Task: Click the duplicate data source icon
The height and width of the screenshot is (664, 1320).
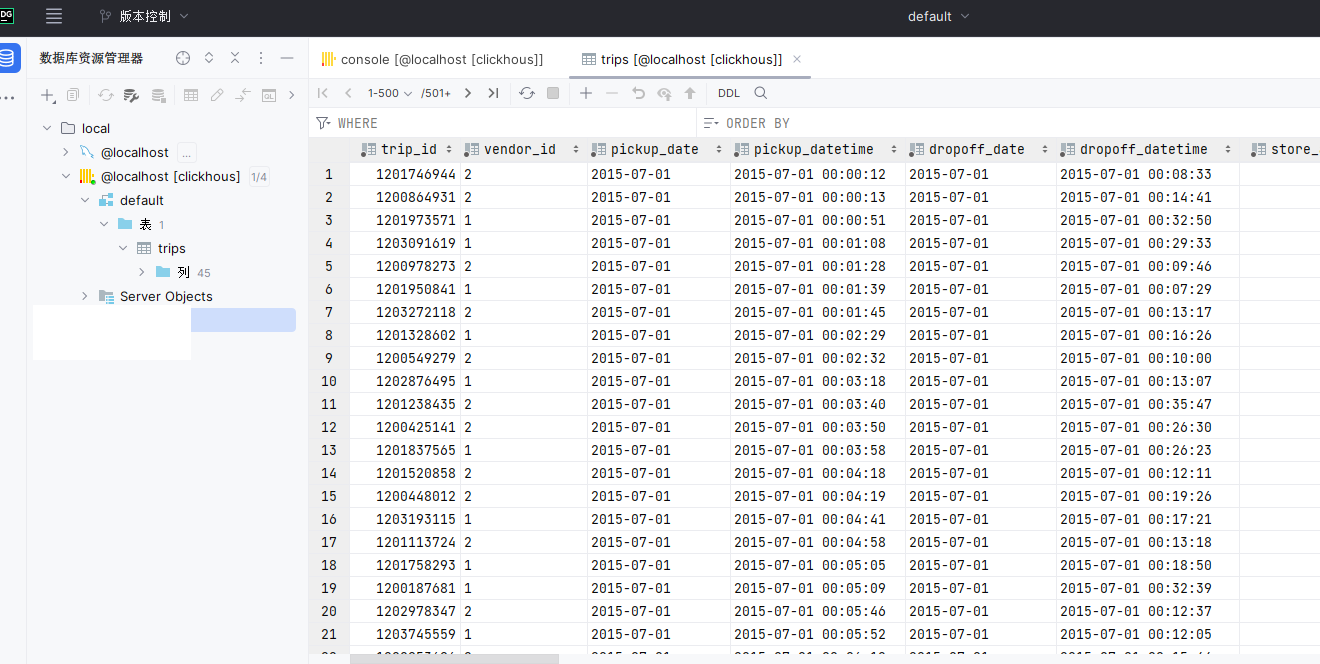Action: [x=73, y=95]
